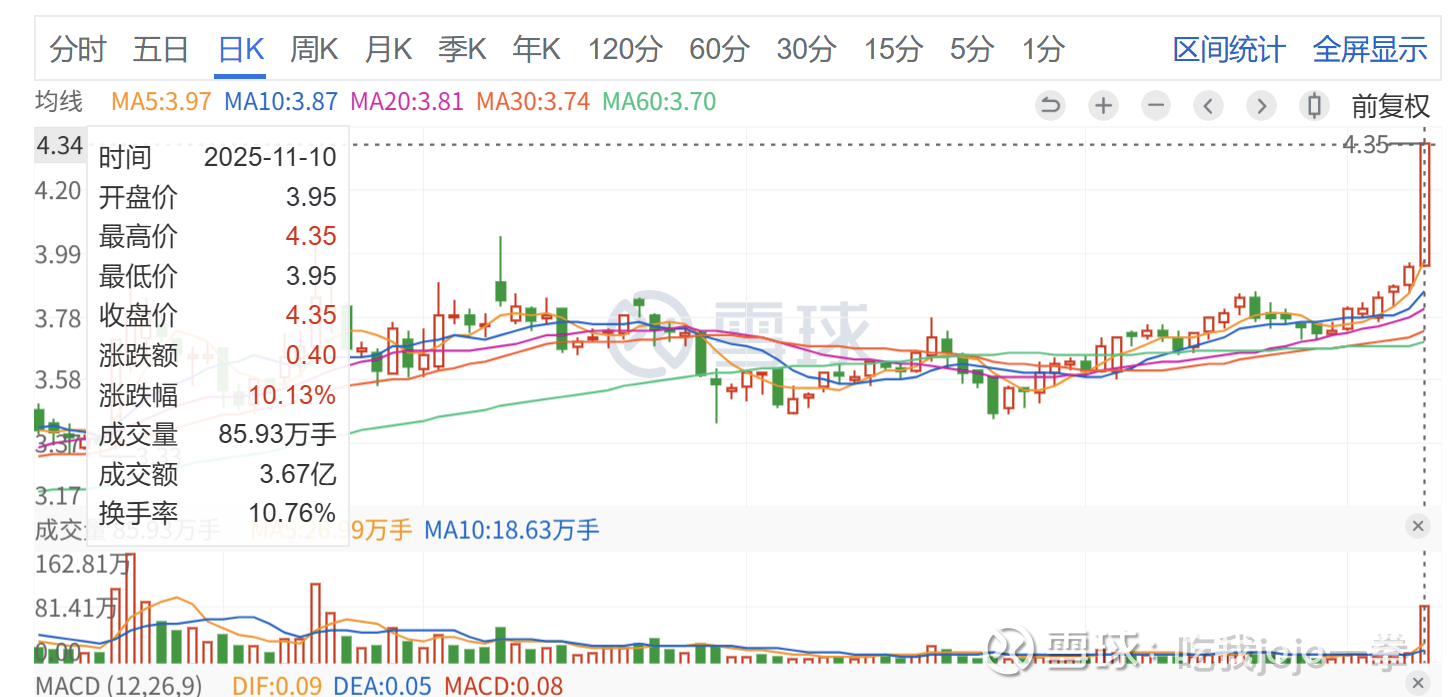Click the MA20:3.81 indicator label

[407, 101]
